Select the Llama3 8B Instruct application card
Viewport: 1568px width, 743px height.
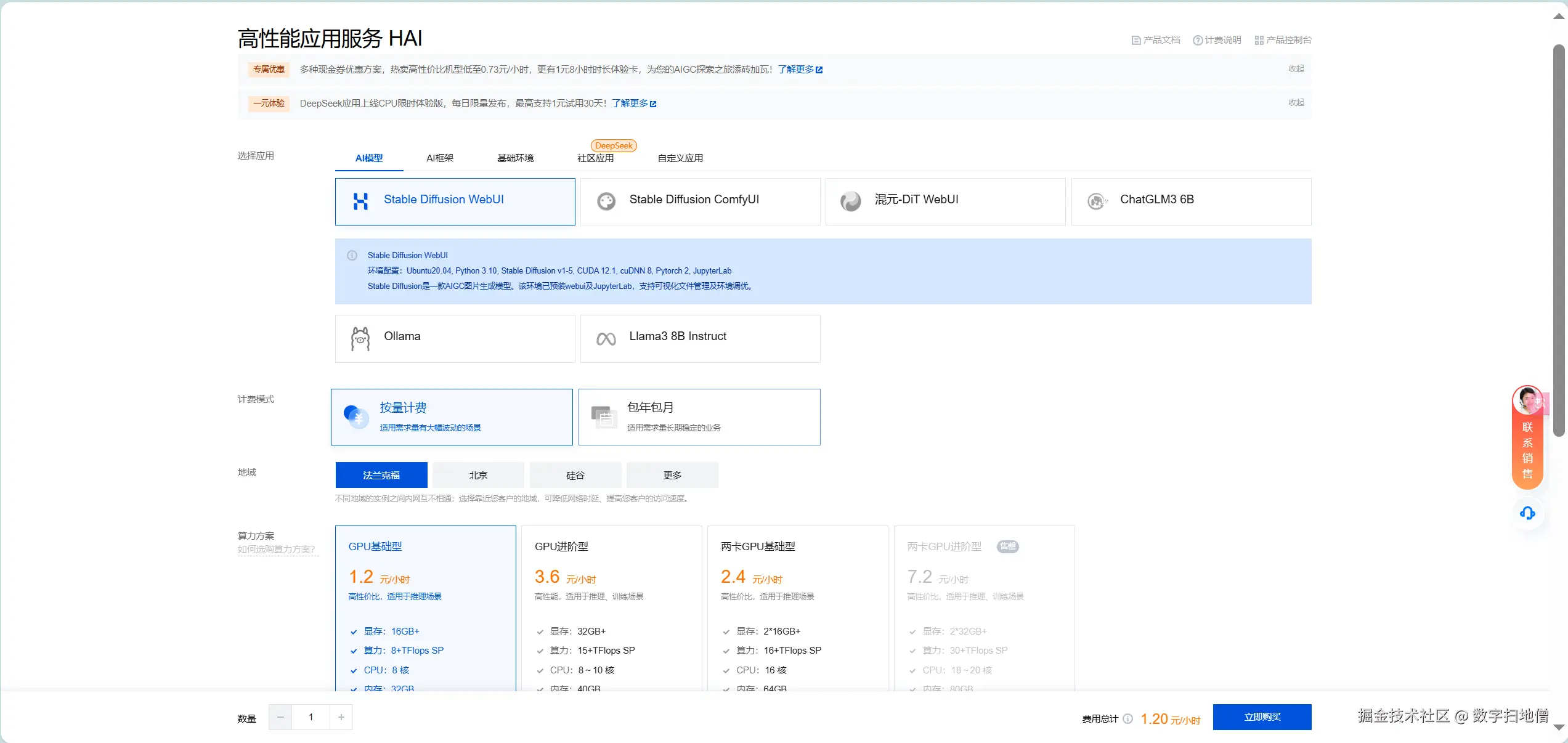(x=700, y=339)
